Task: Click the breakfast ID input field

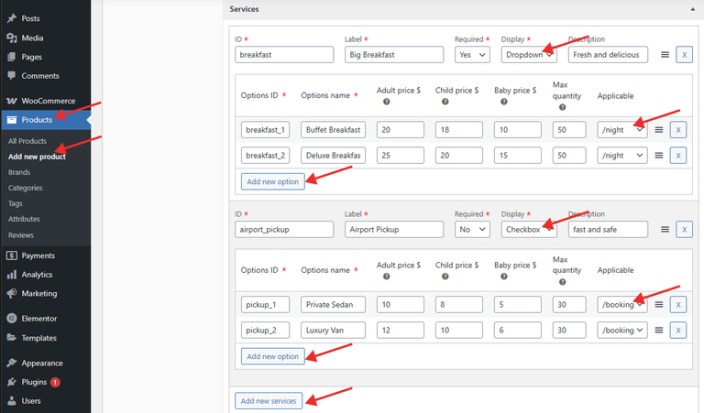Action: click(284, 55)
